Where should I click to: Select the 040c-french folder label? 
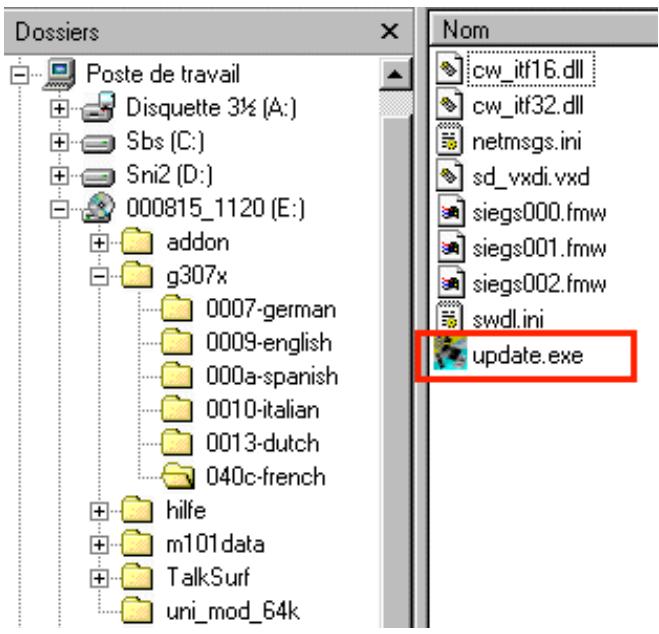click(266, 477)
